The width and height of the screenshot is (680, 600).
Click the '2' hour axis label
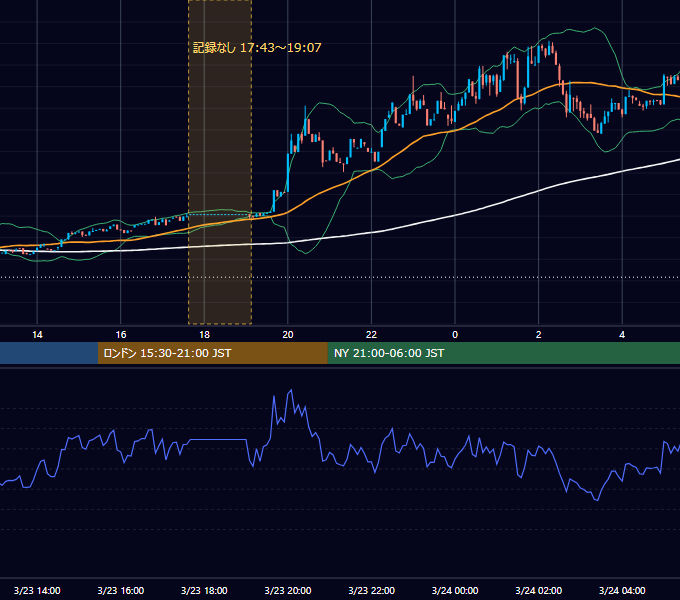click(x=539, y=335)
